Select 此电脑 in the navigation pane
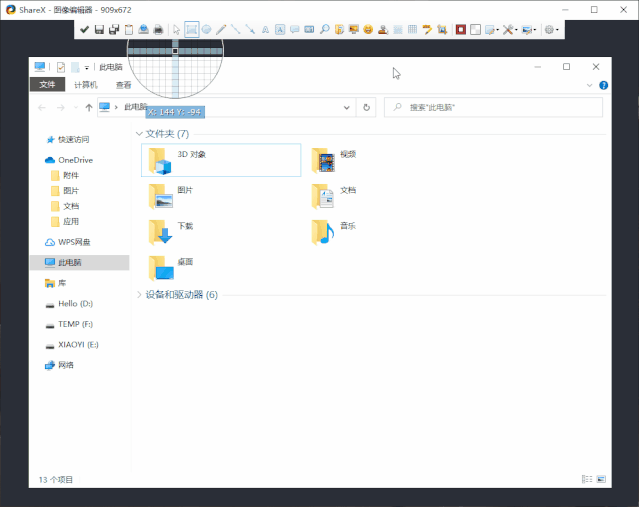The width and height of the screenshot is (639, 507). click(x=80, y=262)
